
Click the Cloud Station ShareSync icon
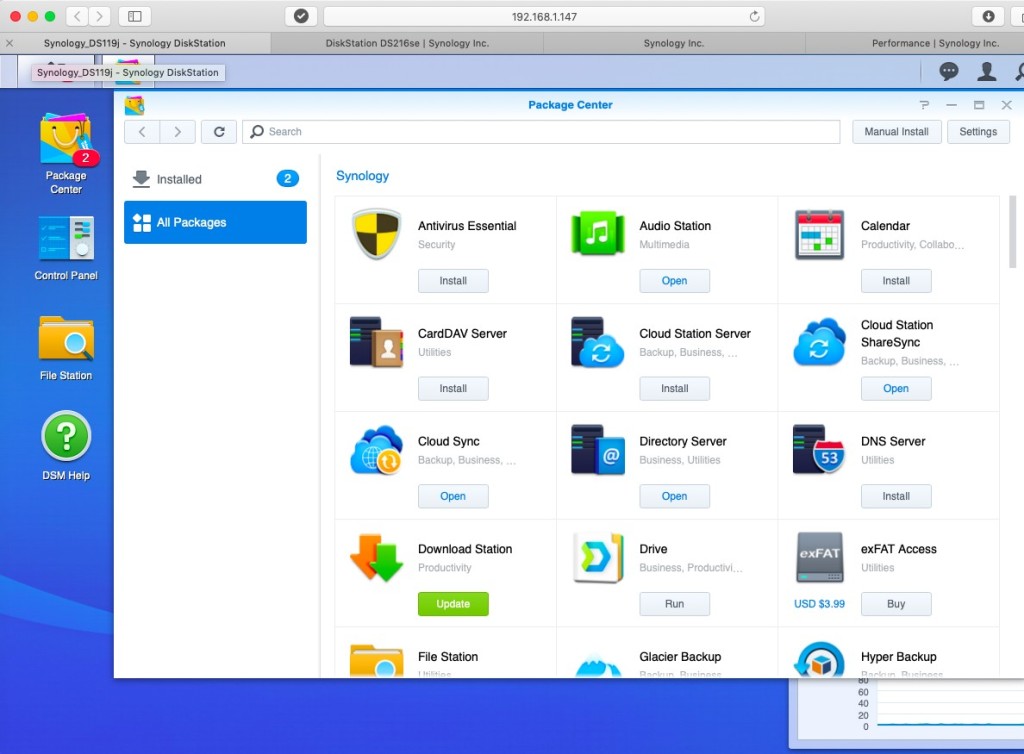point(819,341)
